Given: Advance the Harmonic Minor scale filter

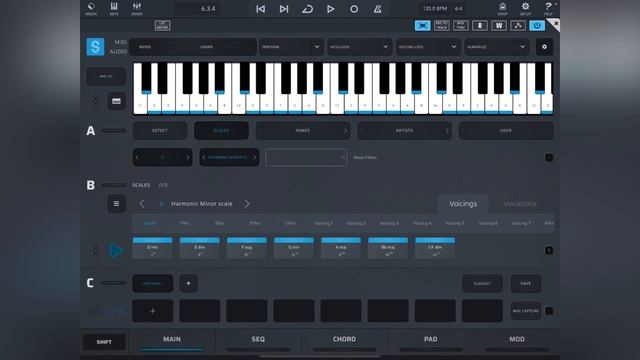Looking at the screenshot, I should (x=255, y=158).
